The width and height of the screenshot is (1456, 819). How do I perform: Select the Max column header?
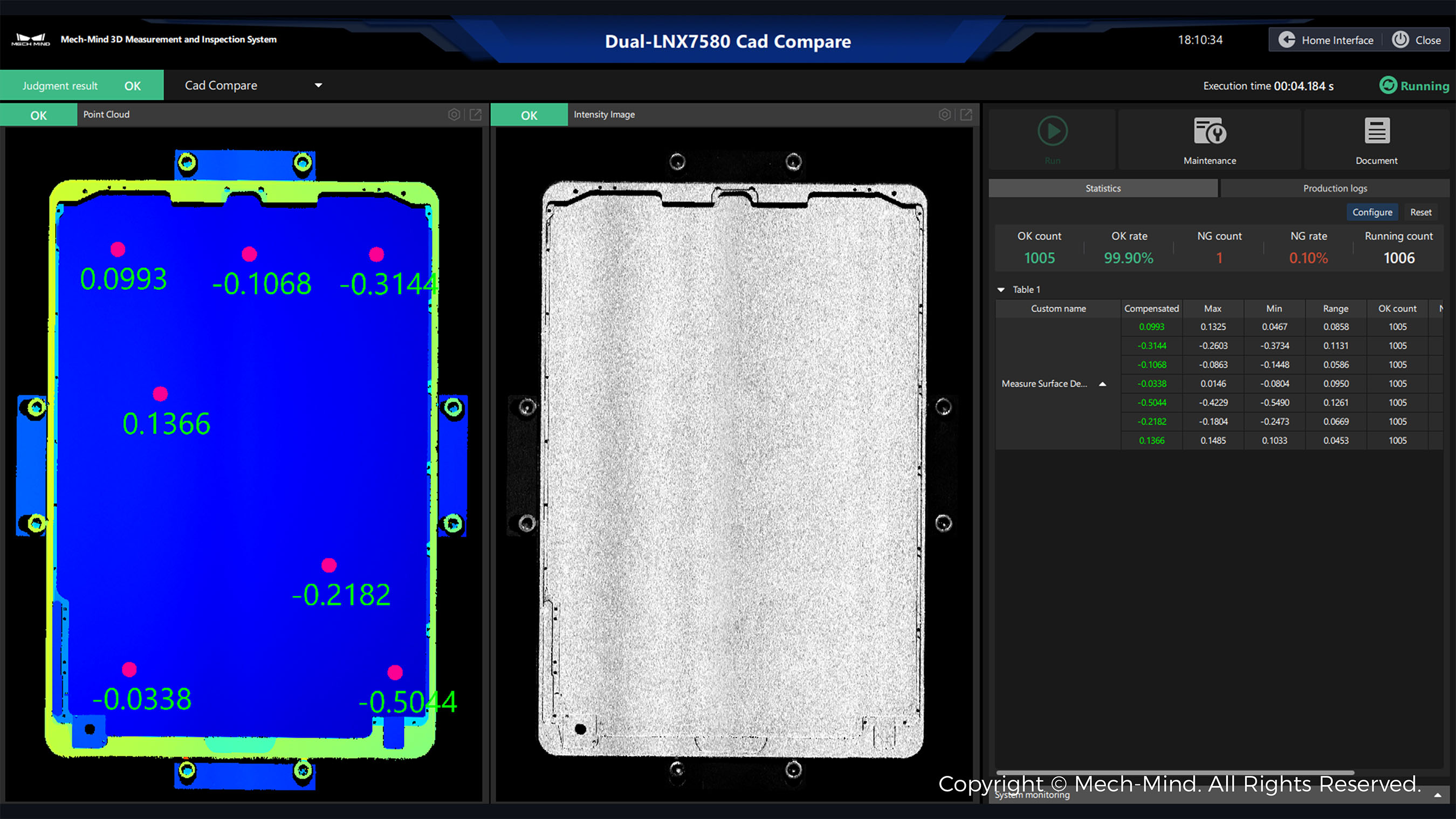1213,308
